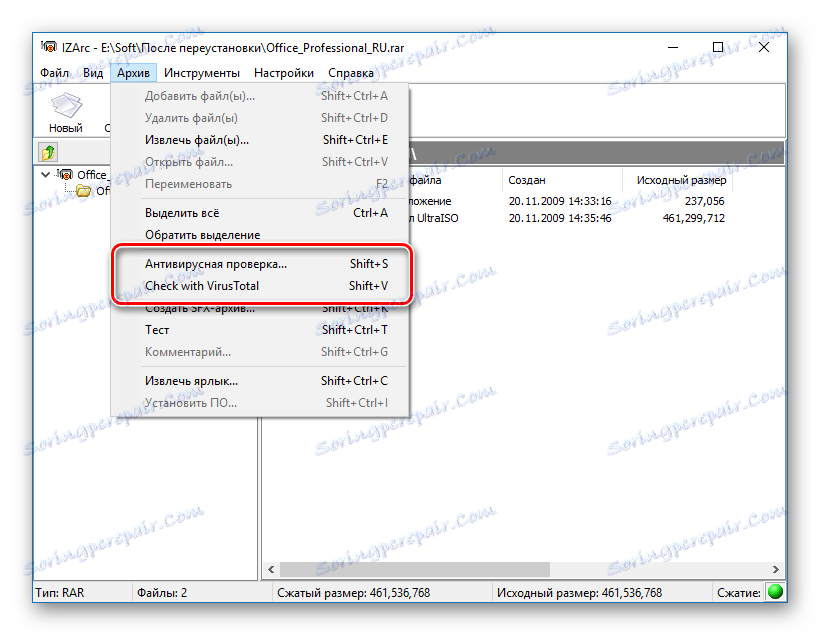The height and width of the screenshot is (635, 820).
Task: Click the IZArc title bar app icon
Action: 49,47
